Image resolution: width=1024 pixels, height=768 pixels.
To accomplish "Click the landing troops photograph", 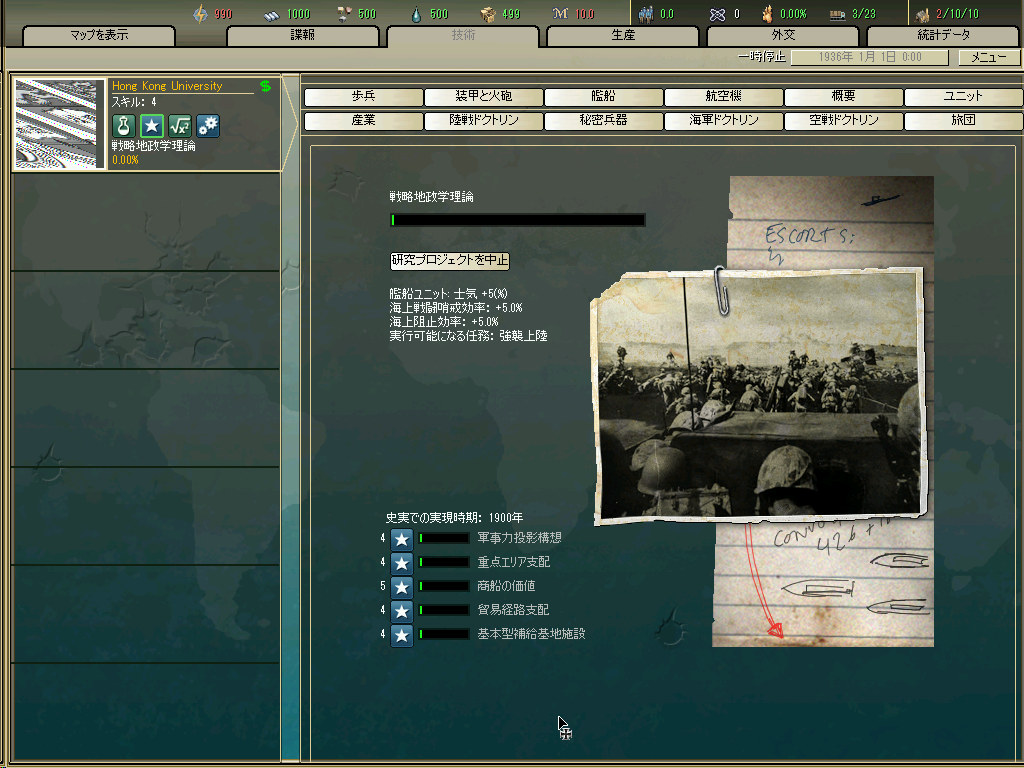I will (x=759, y=398).
